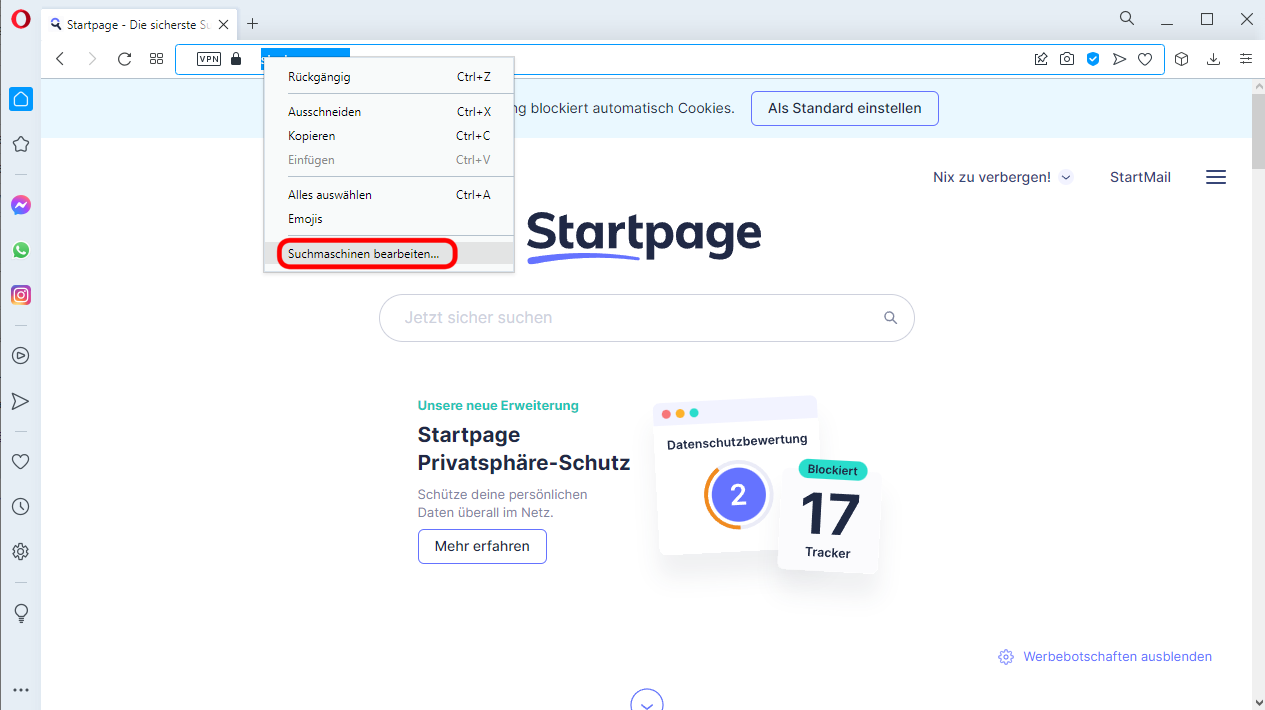
Task: View site security via padlock icon
Action: (x=236, y=59)
